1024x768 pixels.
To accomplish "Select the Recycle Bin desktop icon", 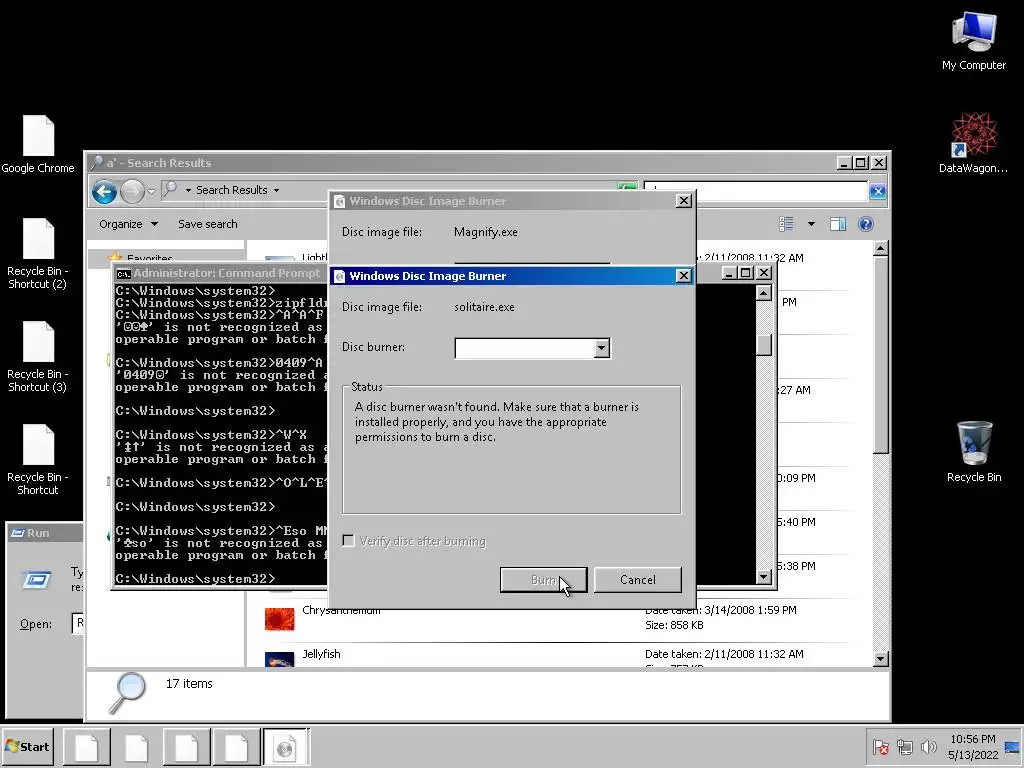I will tap(974, 452).
